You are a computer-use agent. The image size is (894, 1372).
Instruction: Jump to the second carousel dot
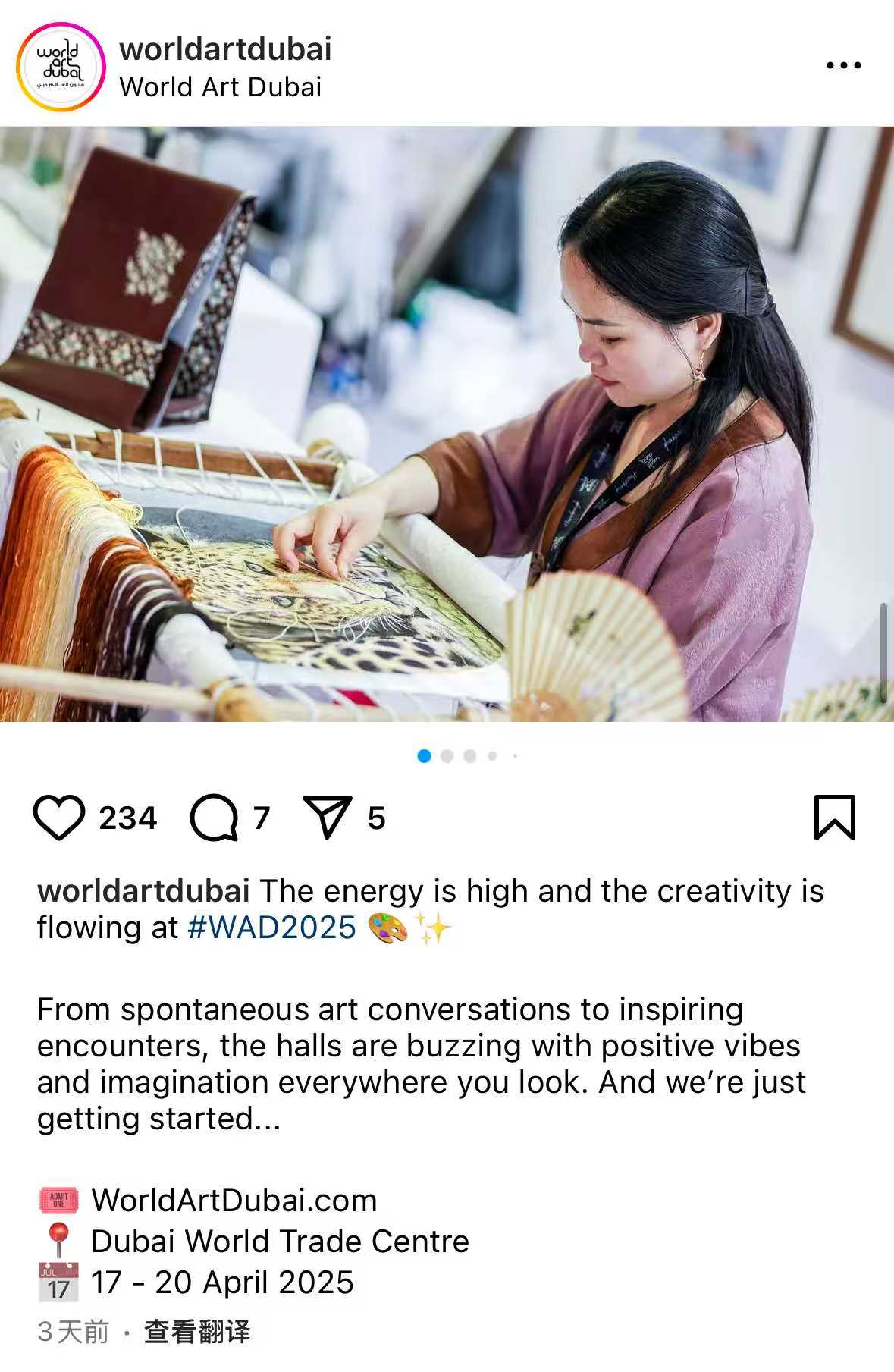(x=447, y=756)
